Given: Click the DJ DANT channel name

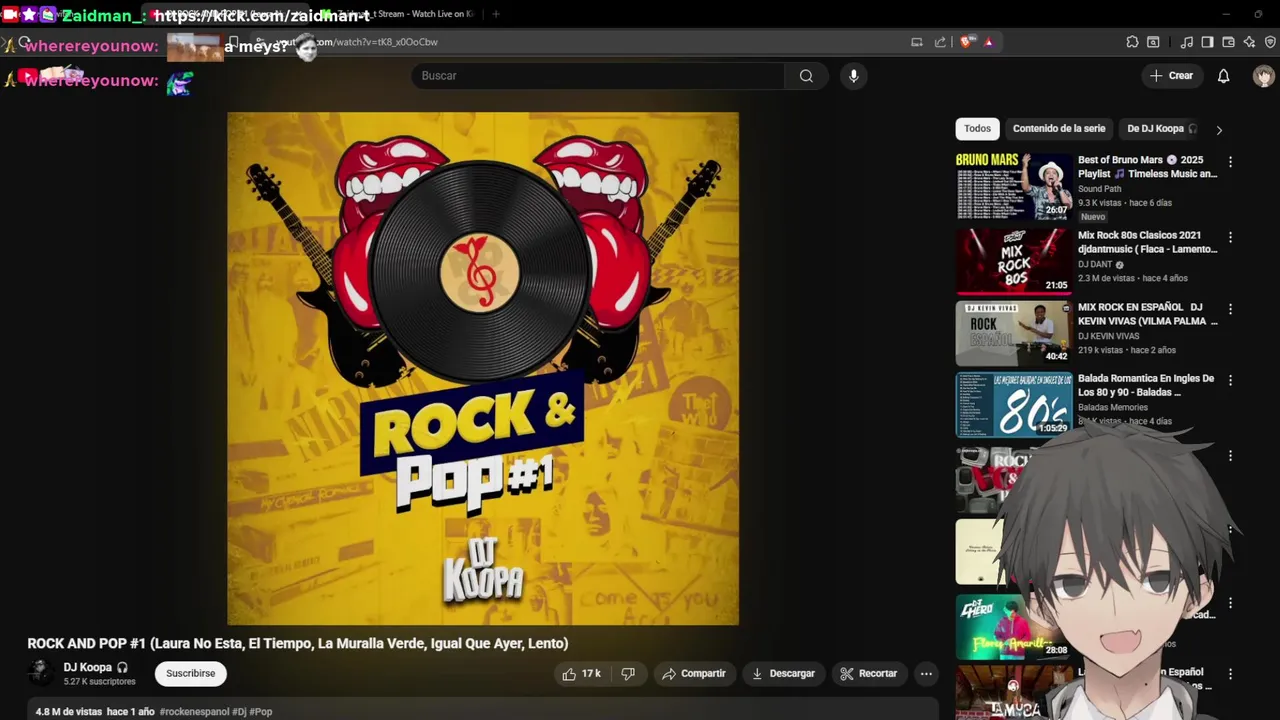Looking at the screenshot, I should pyautogui.click(x=1095, y=265).
